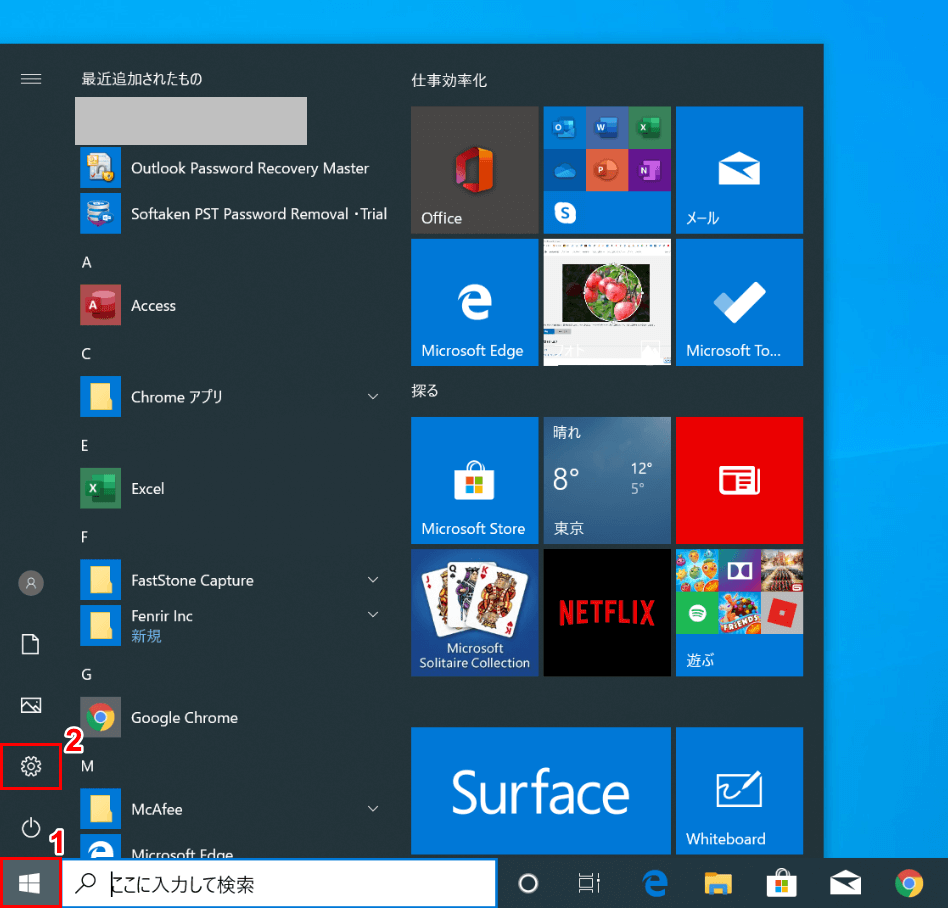The height and width of the screenshot is (908, 948).
Task: Open the red News tile
Action: coord(739,480)
